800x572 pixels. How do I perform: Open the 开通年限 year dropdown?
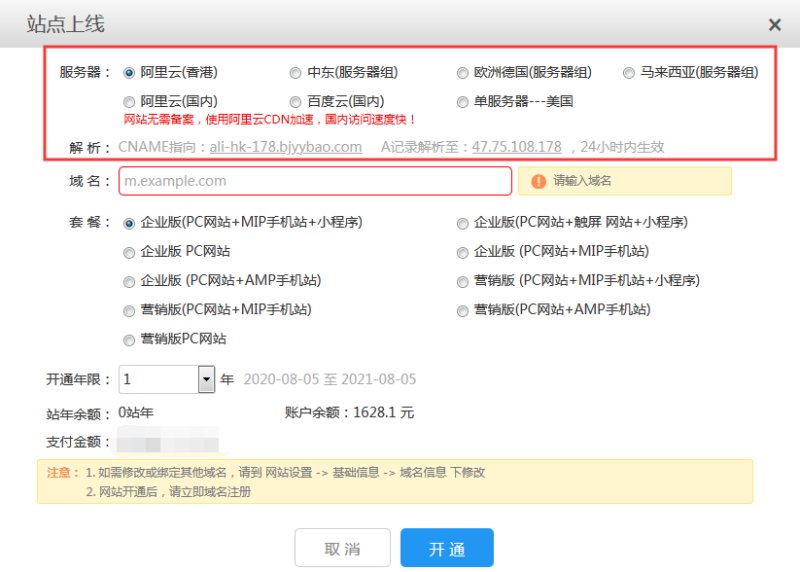click(x=207, y=380)
